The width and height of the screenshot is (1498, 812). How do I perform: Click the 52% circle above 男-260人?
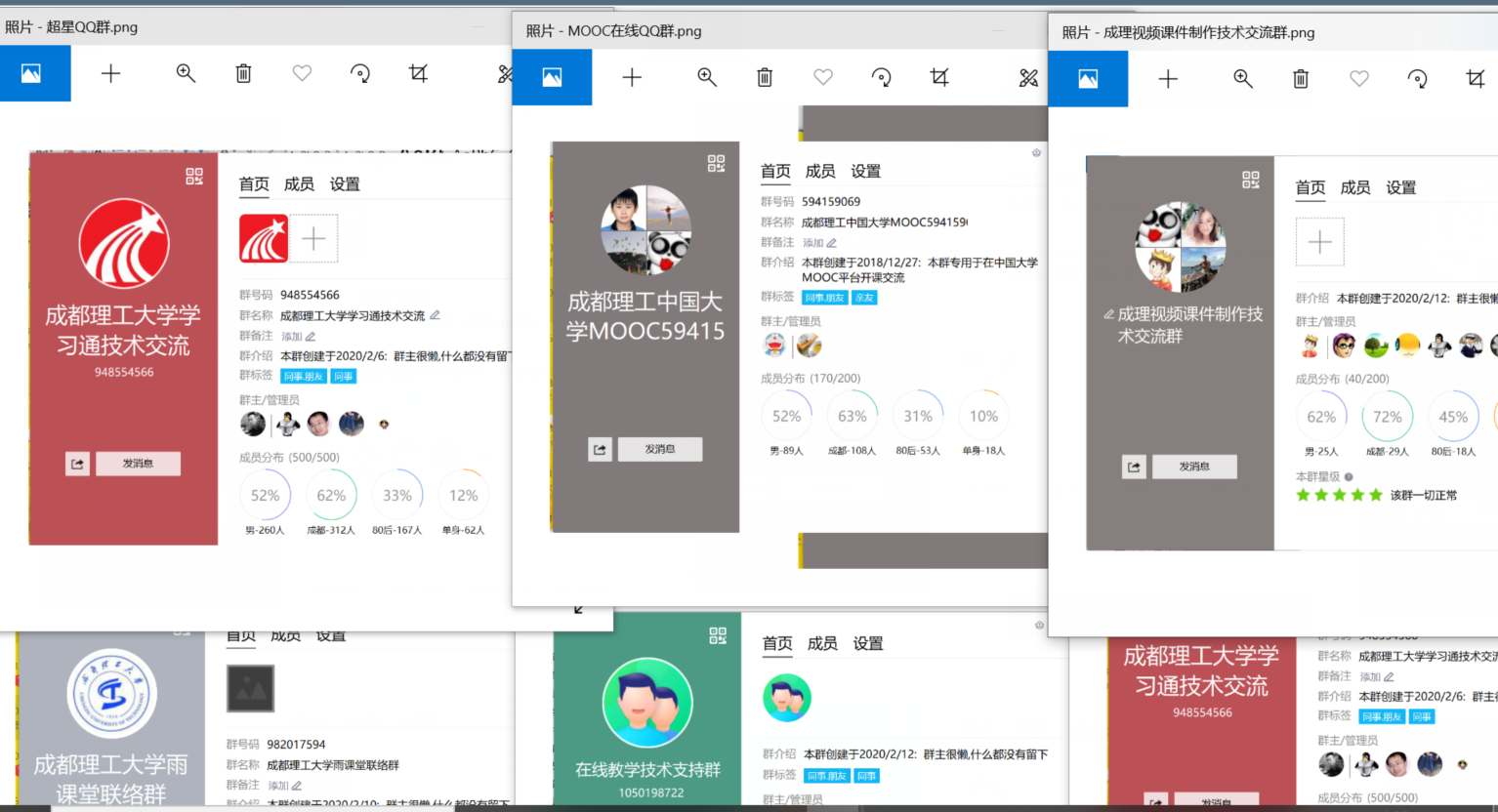[x=266, y=496]
